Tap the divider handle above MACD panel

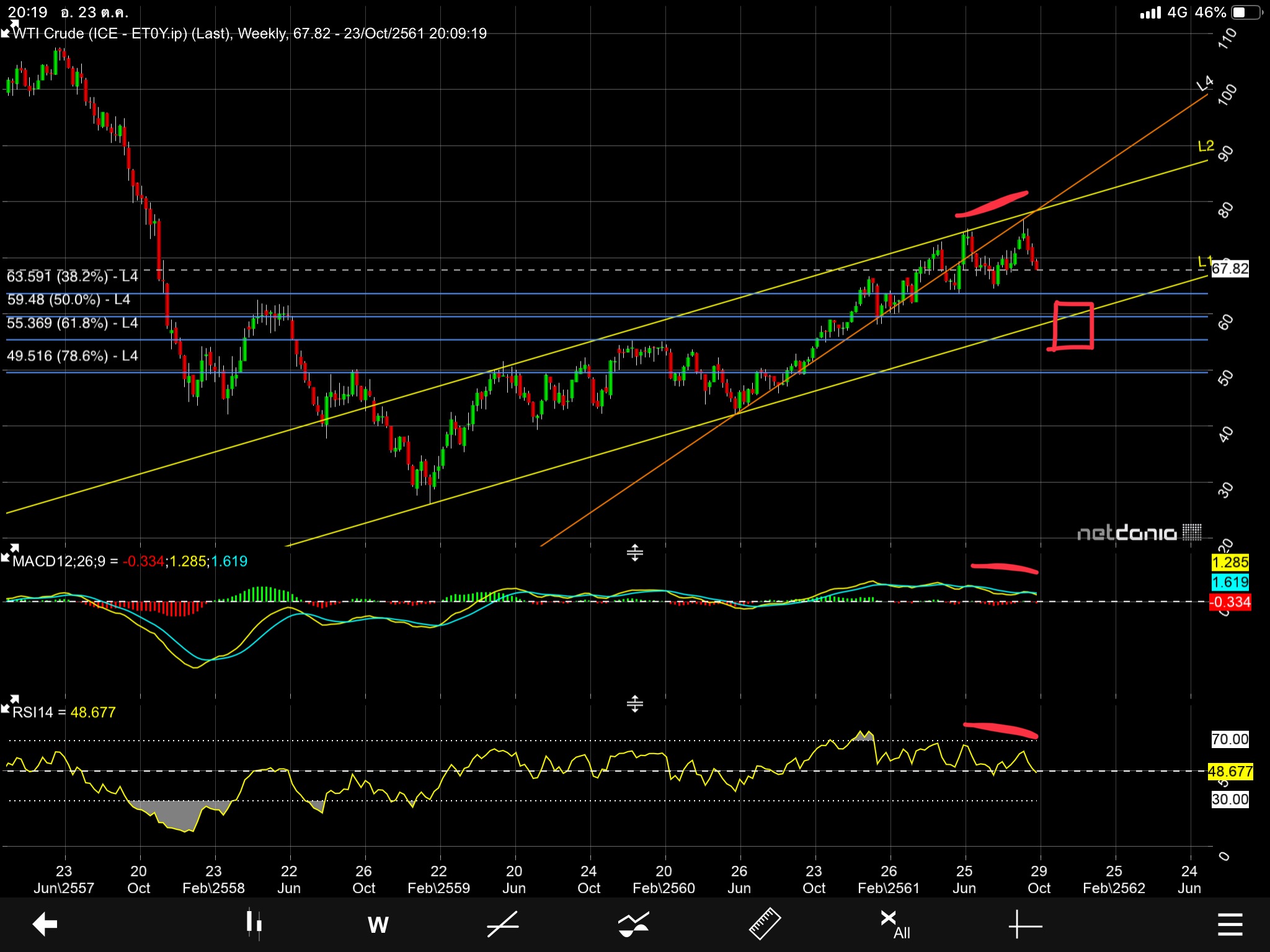[634, 552]
